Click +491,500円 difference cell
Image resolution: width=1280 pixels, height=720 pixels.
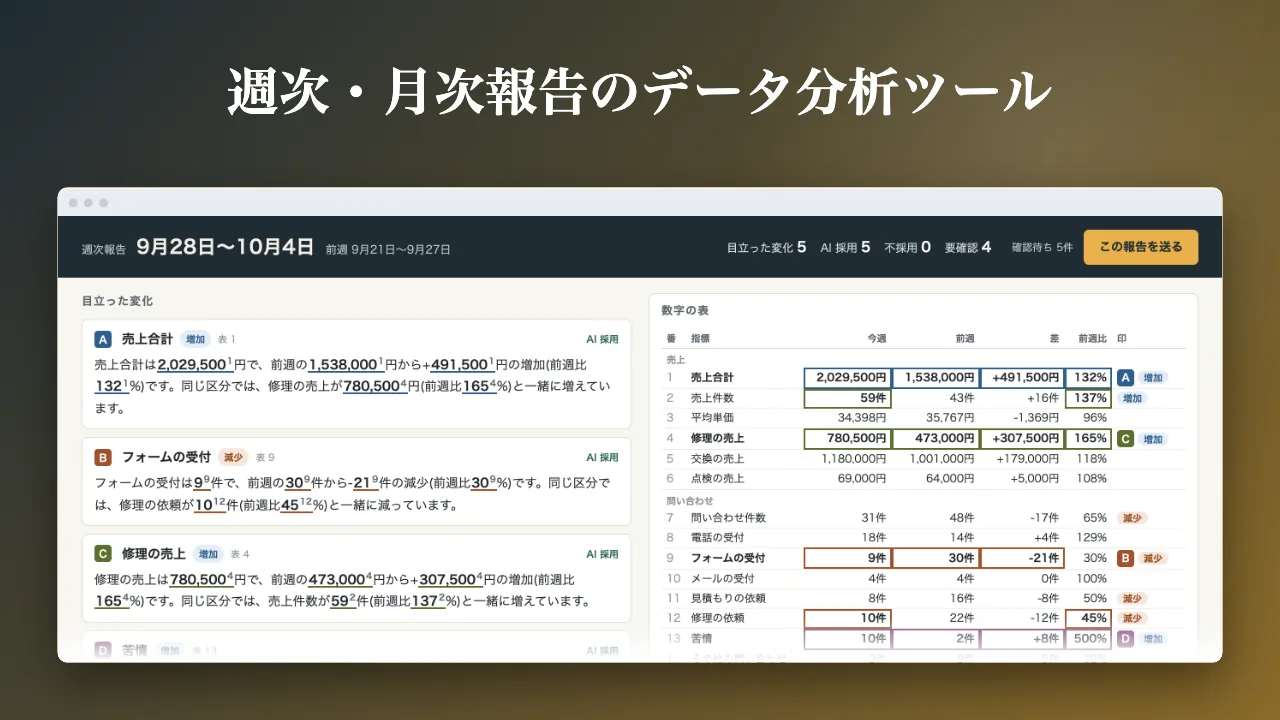point(1023,378)
